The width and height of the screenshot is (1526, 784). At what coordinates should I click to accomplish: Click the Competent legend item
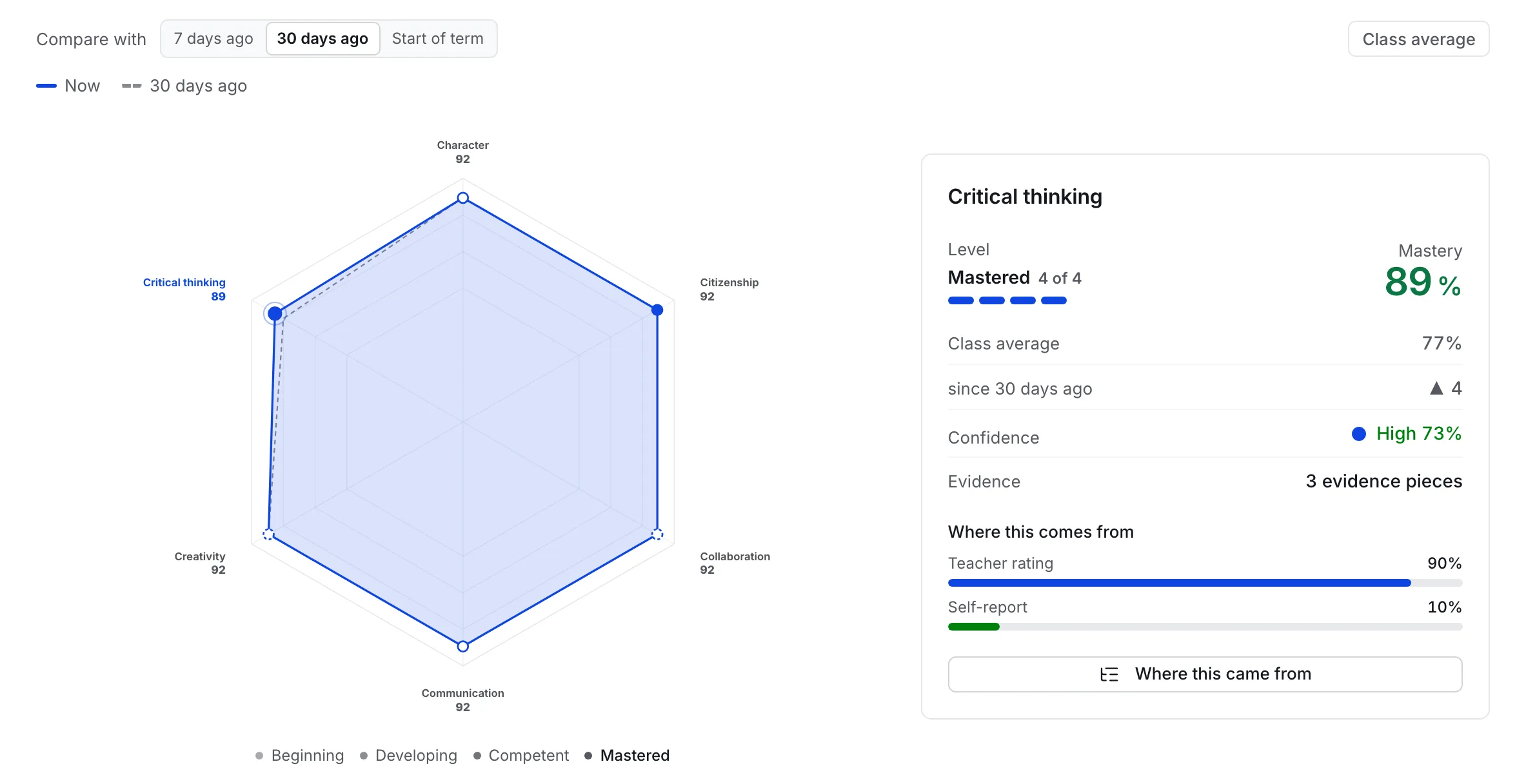[521, 756]
